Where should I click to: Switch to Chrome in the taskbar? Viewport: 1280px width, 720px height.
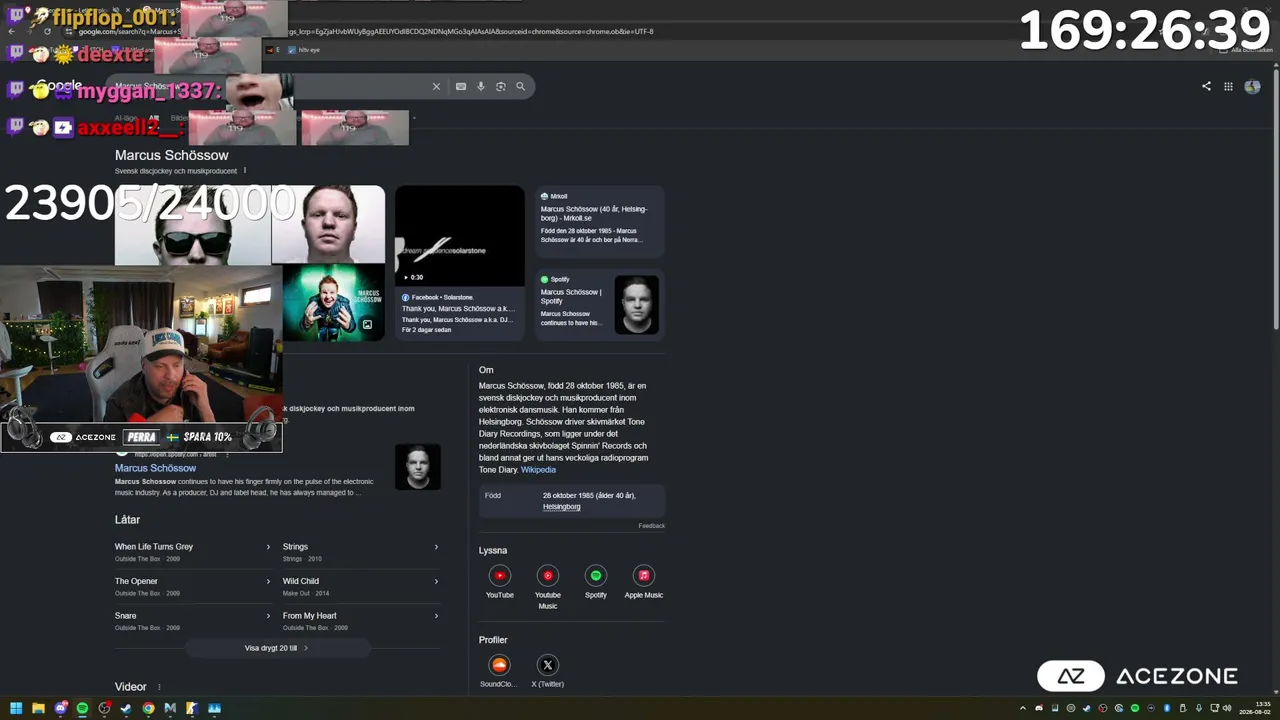[x=148, y=709]
